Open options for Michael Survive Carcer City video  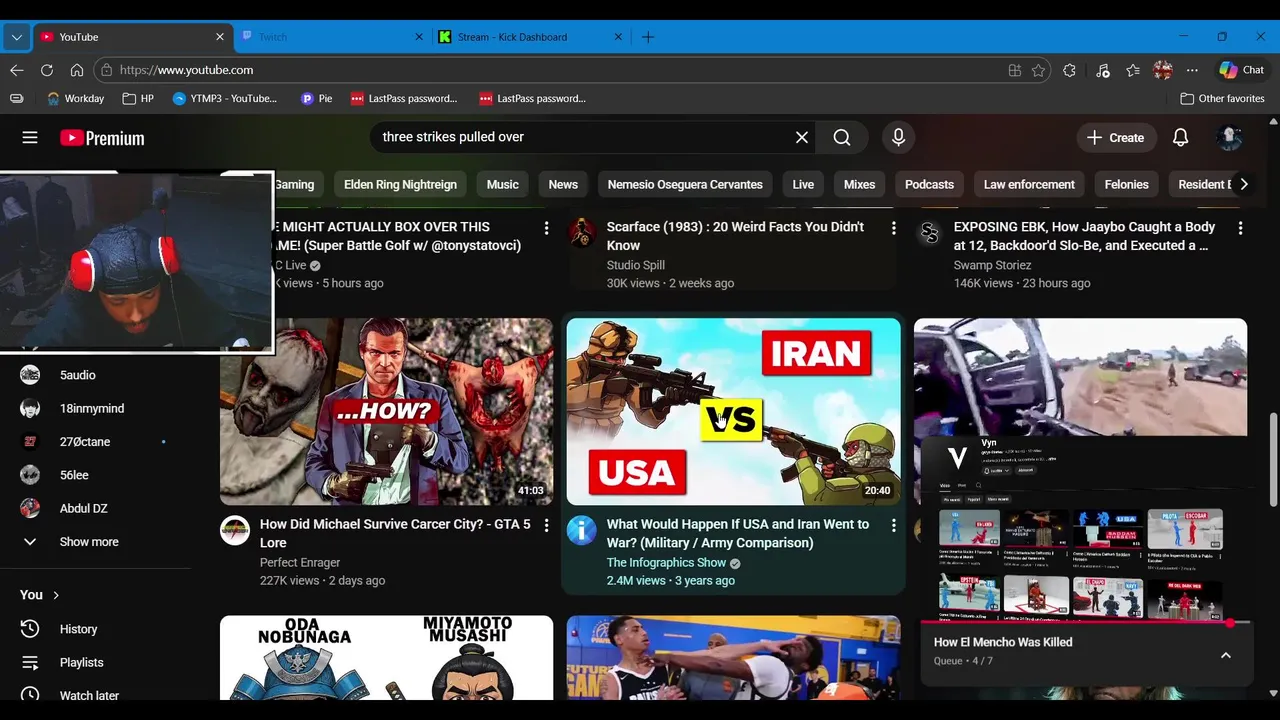[546, 525]
